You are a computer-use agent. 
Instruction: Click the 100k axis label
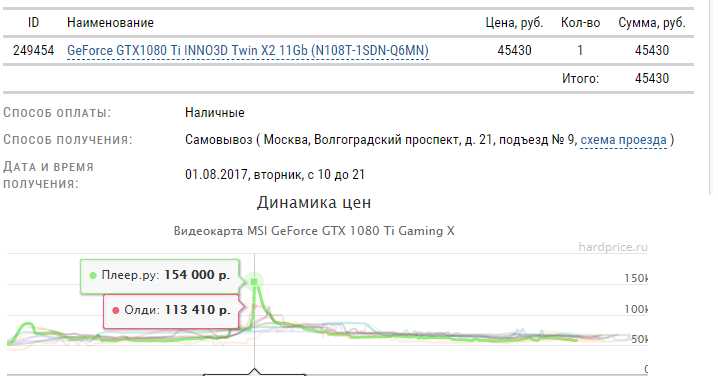(x=636, y=309)
